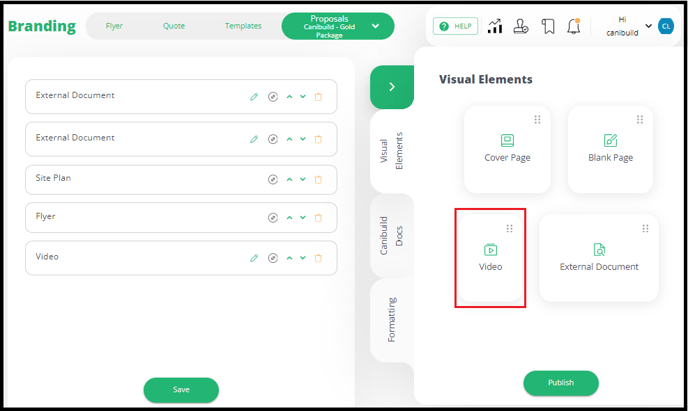688x411 pixels.
Task: Select the Blank Page element card
Action: click(610, 149)
